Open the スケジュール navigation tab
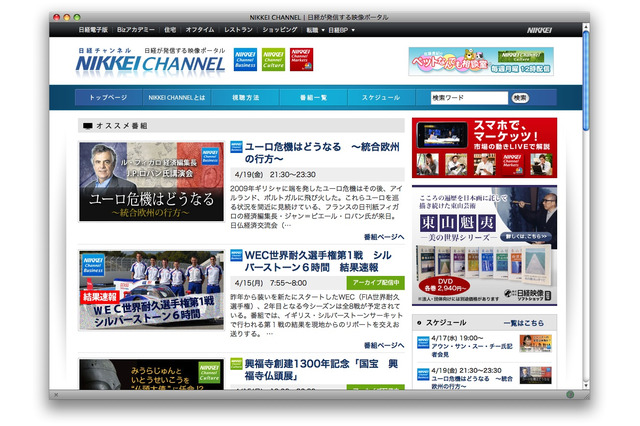This screenshot has width=640, height=426. 381,98
